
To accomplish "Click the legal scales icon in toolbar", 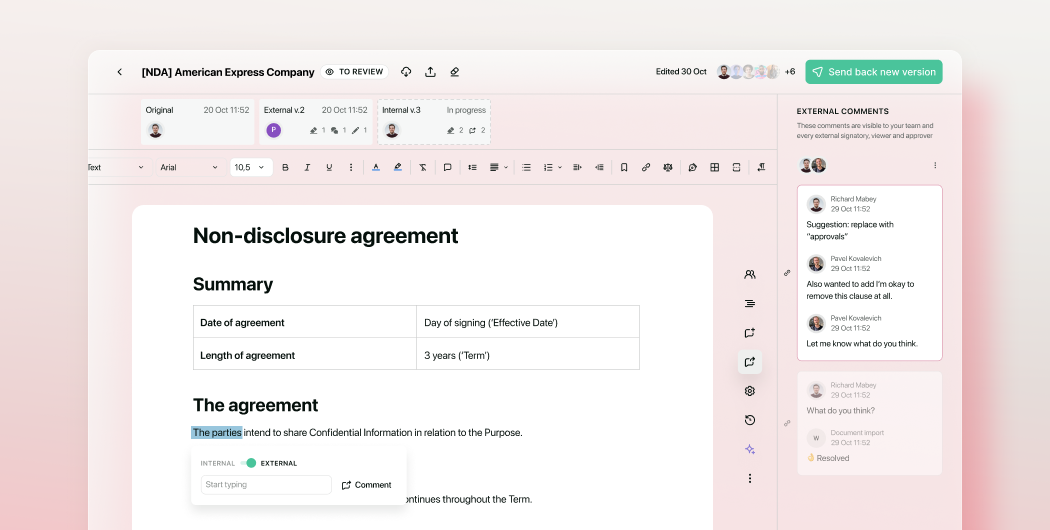I will point(668,168).
